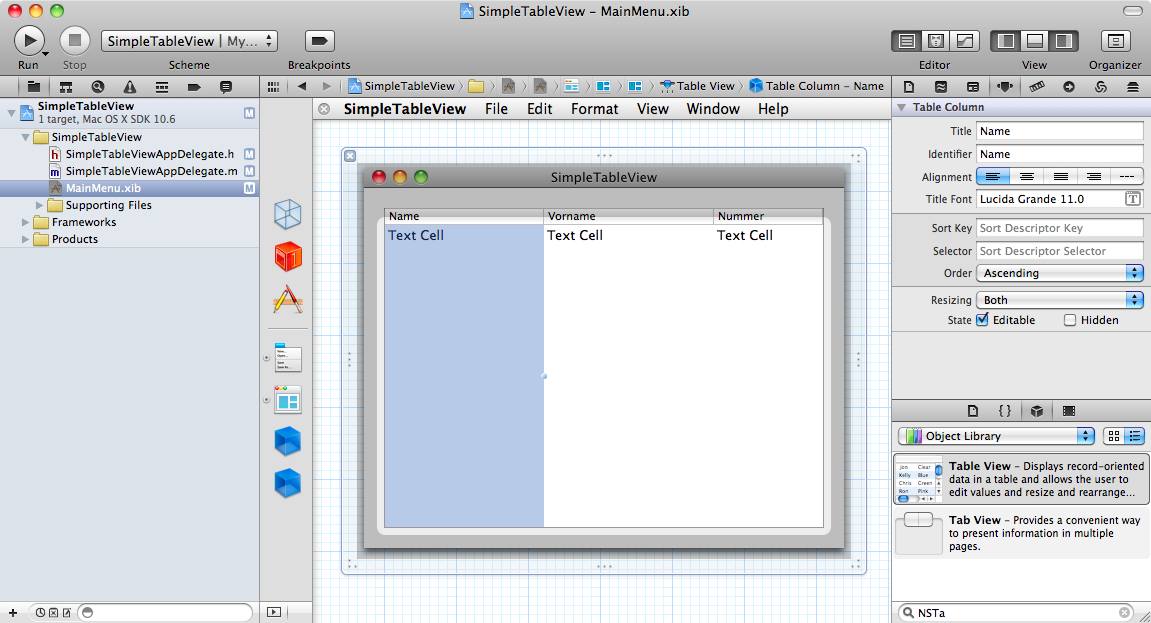Open the Format menu in menu editor
The width and height of the screenshot is (1151, 623).
594,109
